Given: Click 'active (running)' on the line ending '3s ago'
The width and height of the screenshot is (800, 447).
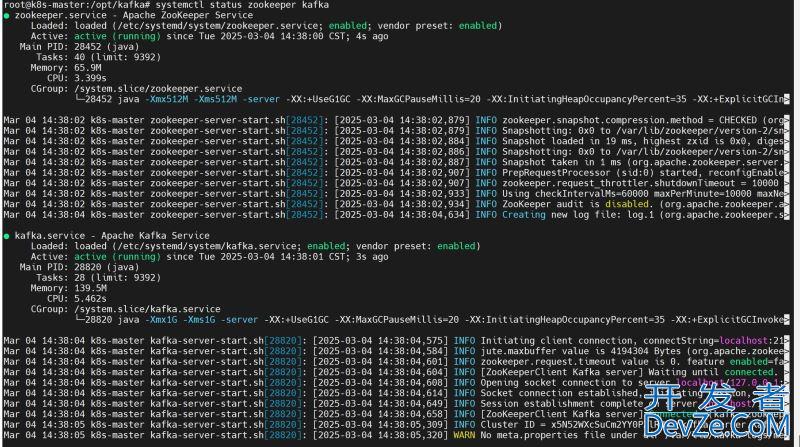Looking at the screenshot, I should point(117,257).
